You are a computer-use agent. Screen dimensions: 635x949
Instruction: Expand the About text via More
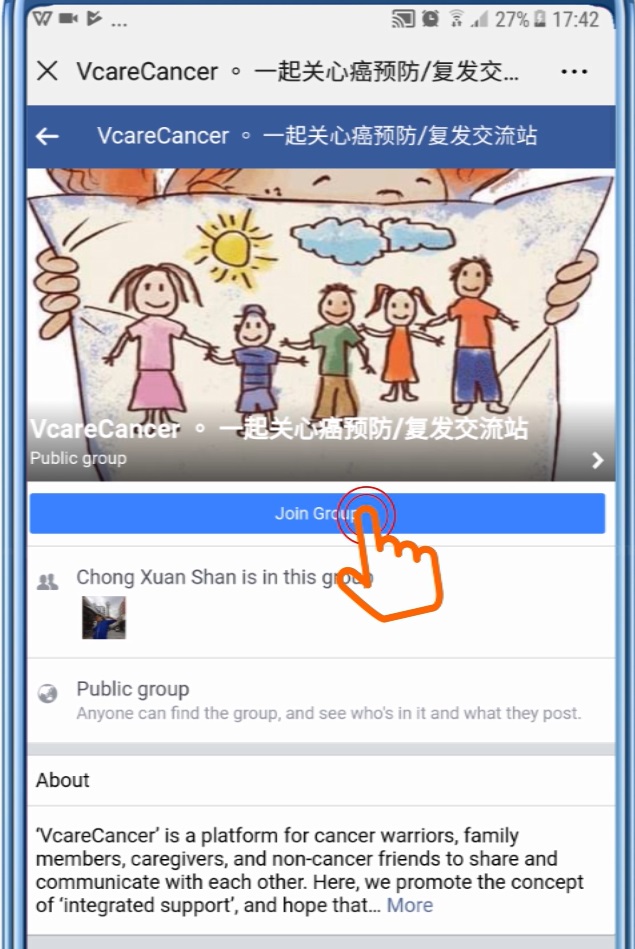click(x=410, y=905)
